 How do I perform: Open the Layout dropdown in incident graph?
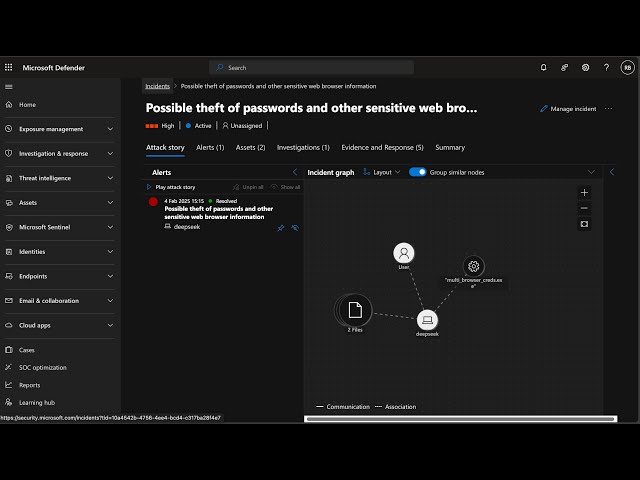(382, 172)
